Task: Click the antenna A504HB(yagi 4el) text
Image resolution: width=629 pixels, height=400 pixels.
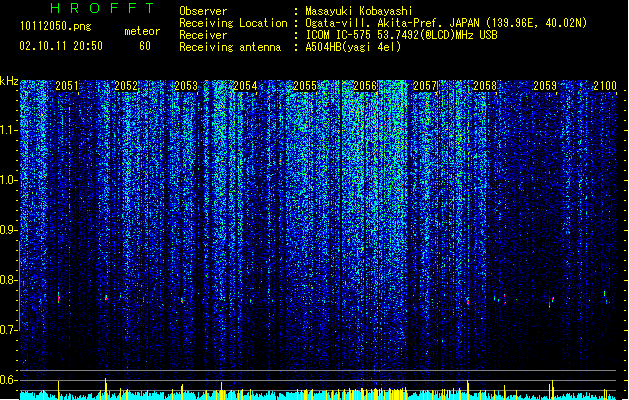Action: pyautogui.click(x=353, y=47)
